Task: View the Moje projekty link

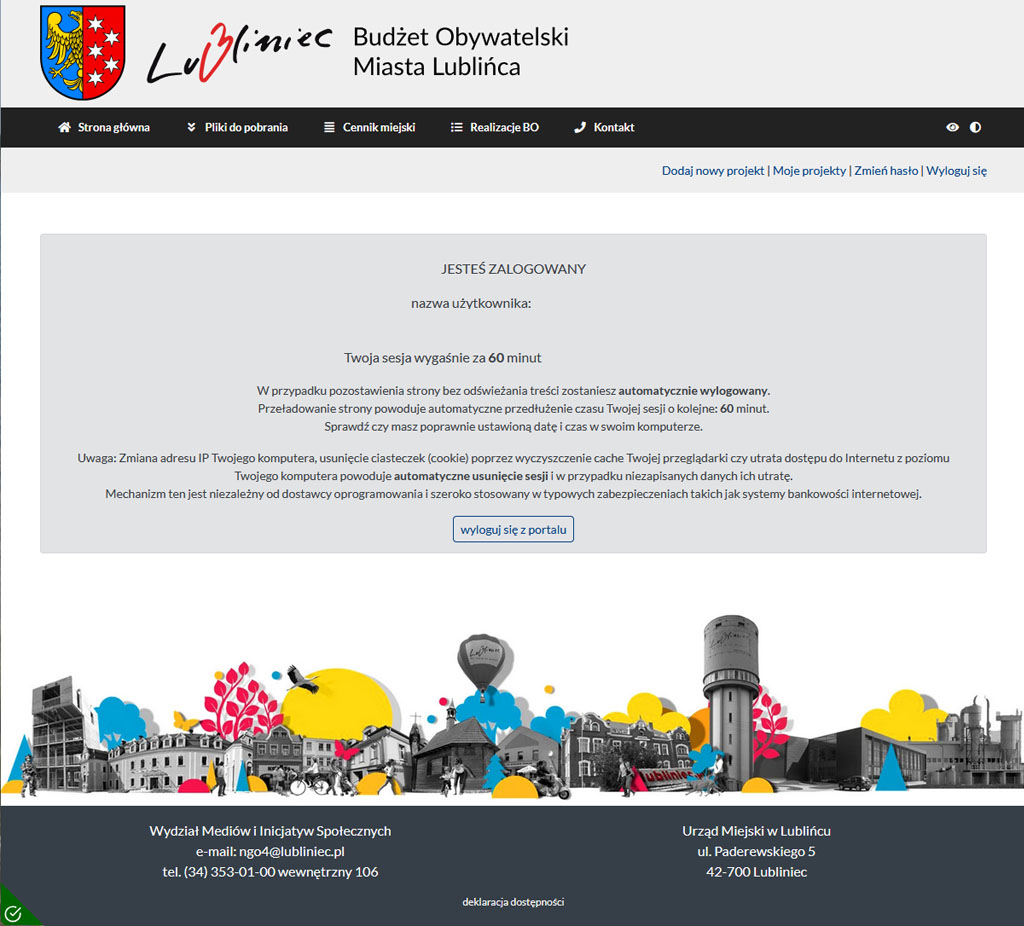Action: 809,171
